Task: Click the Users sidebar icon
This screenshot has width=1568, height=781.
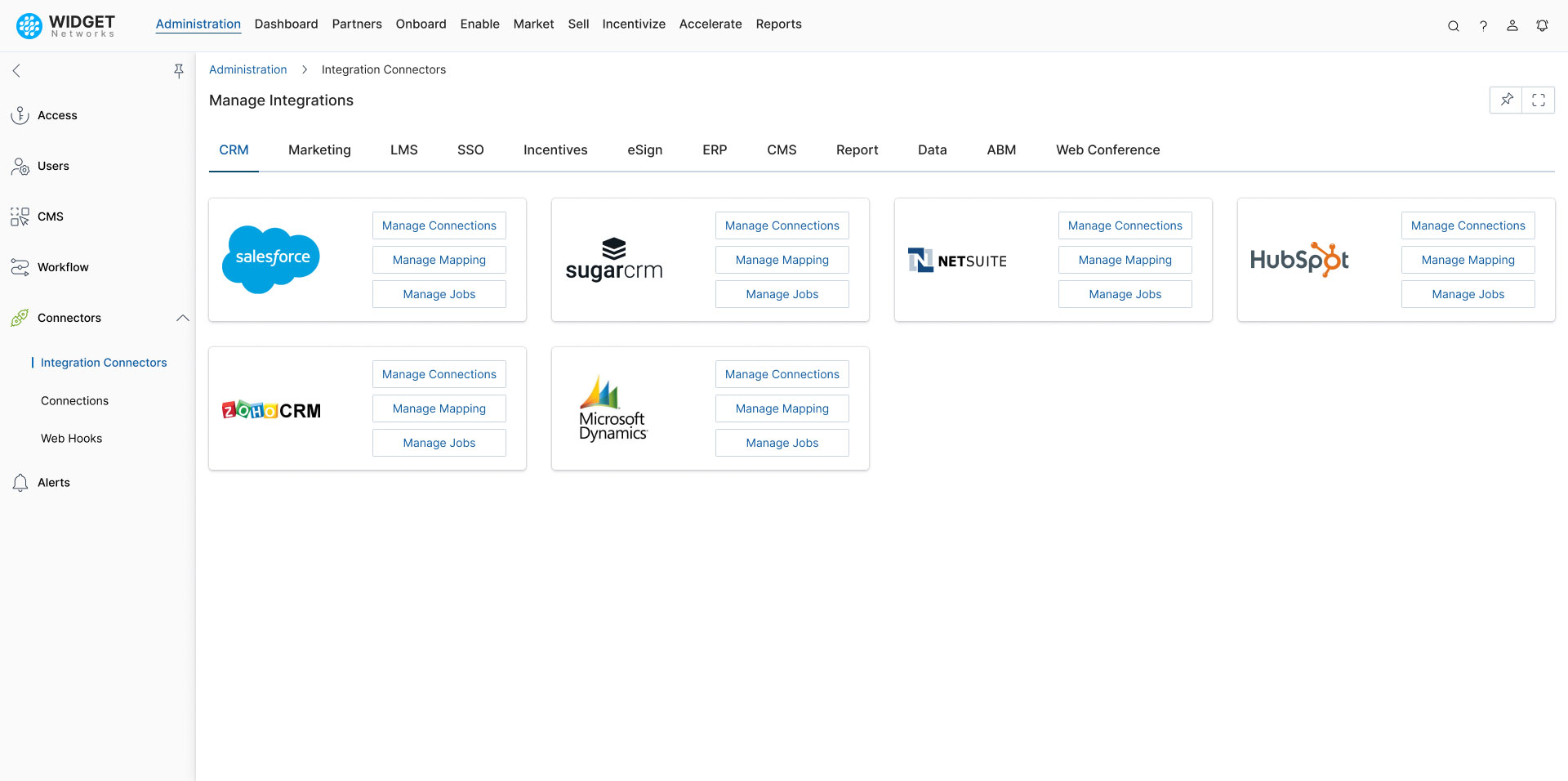Action: 20,166
